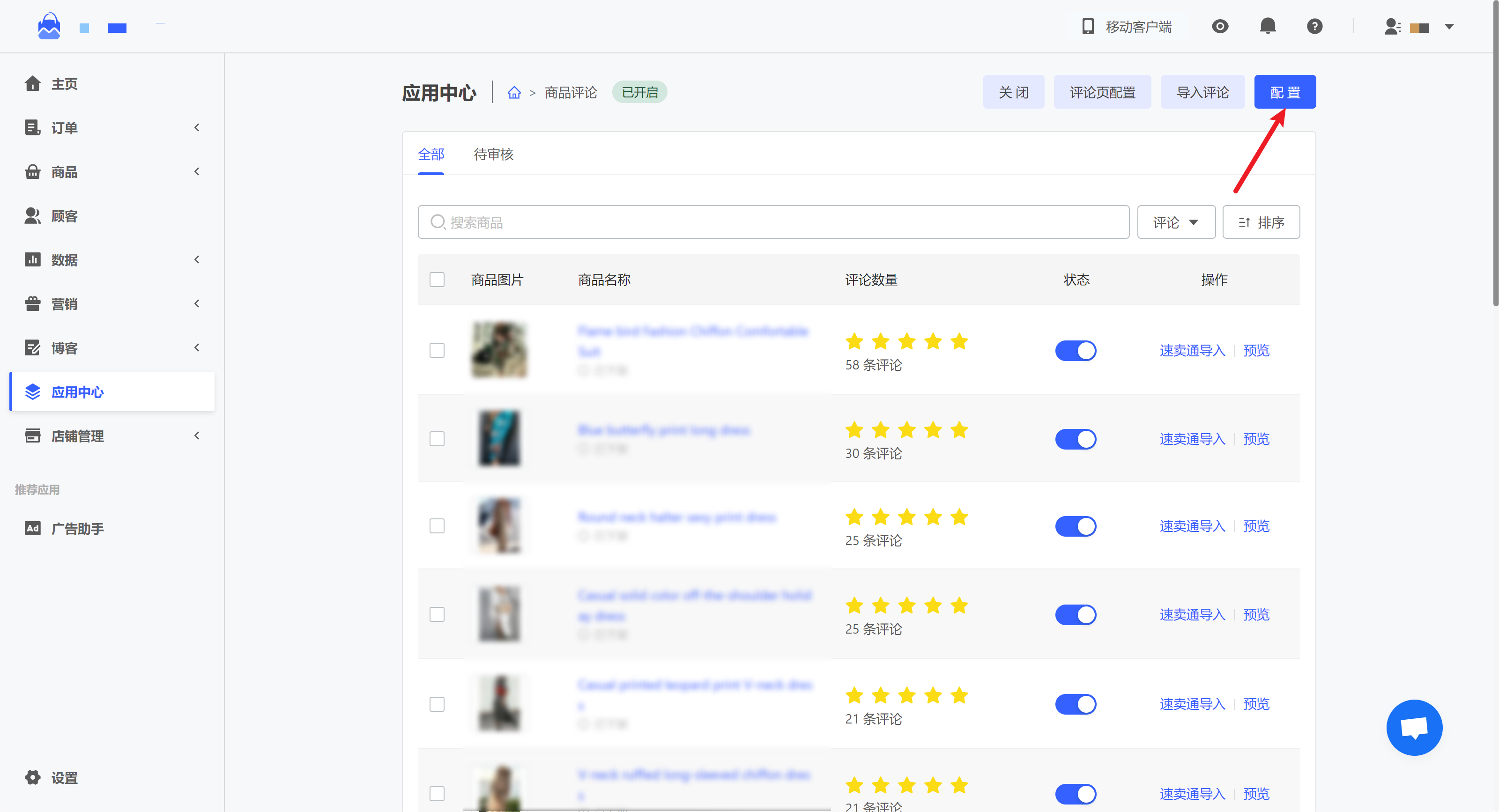The width and height of the screenshot is (1499, 812).
Task: Expand the 博客 submenu chevron
Action: pyautogui.click(x=197, y=348)
